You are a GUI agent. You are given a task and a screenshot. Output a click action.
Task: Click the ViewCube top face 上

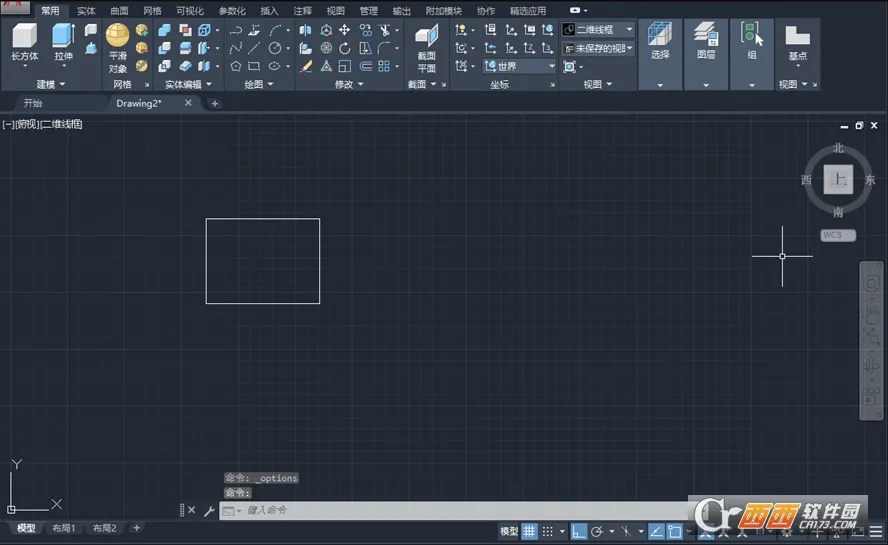(x=838, y=180)
